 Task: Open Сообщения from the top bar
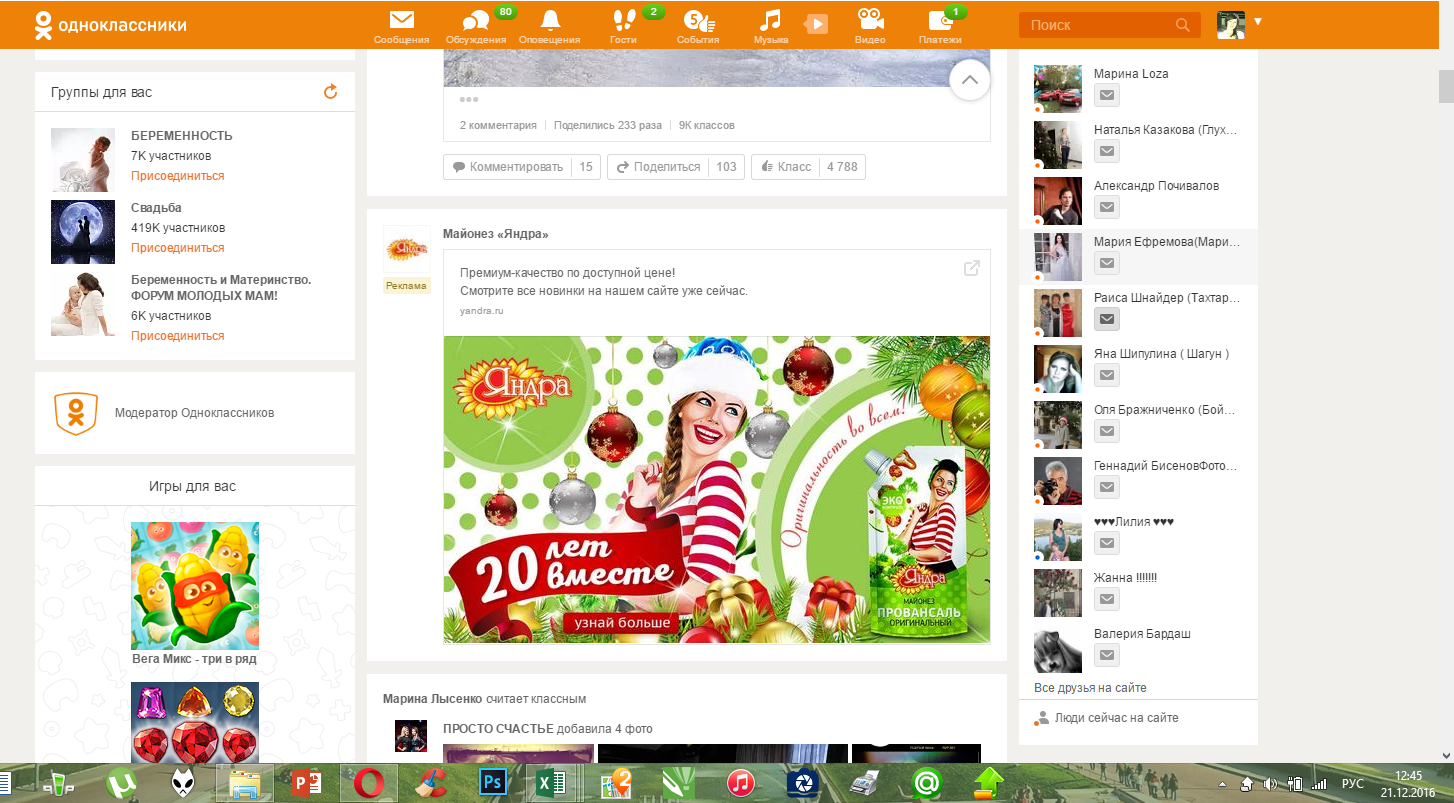click(x=401, y=27)
